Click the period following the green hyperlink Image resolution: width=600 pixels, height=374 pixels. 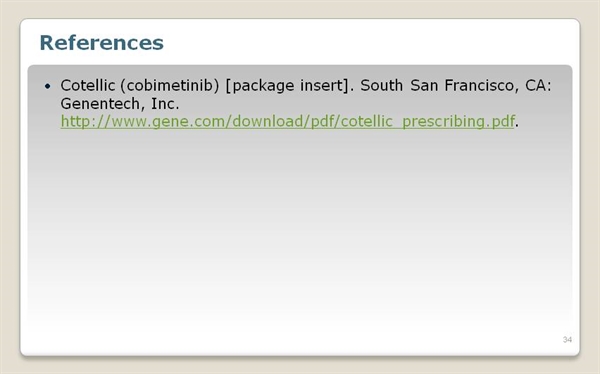(x=517, y=126)
